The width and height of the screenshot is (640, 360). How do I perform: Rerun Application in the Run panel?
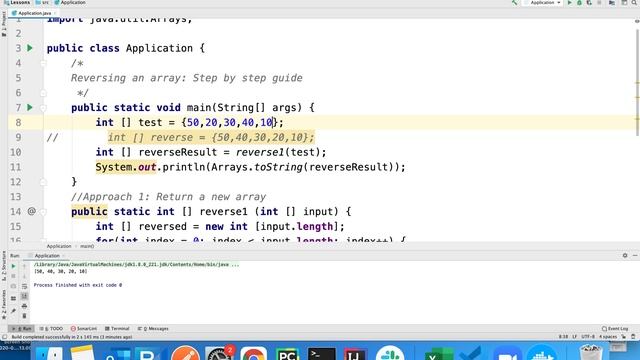point(13,266)
